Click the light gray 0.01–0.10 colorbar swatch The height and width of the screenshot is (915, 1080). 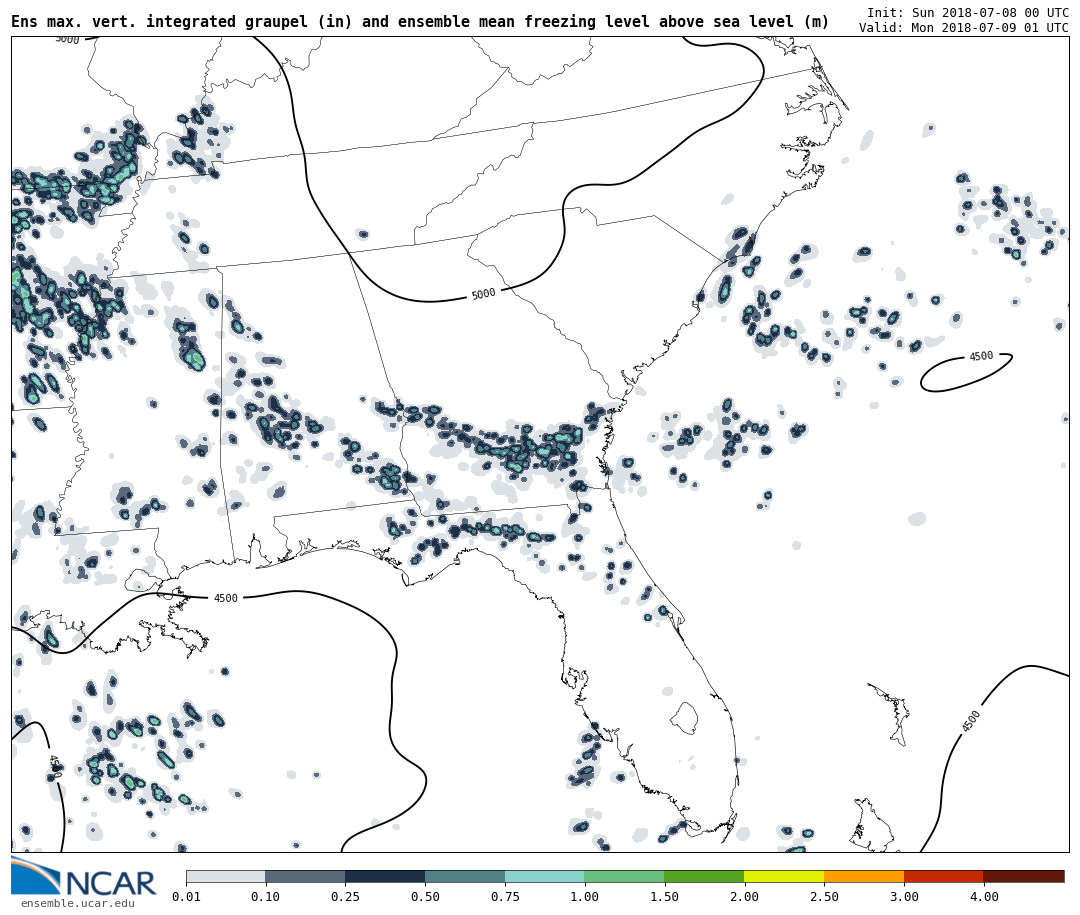click(225, 877)
